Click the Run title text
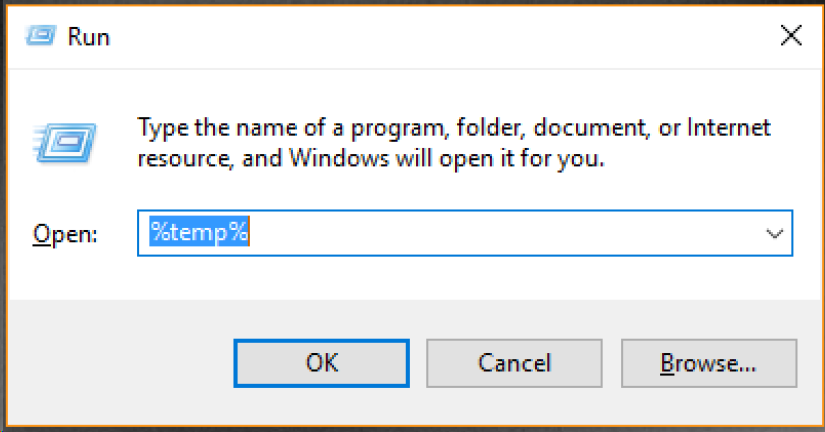This screenshot has width=825, height=432. click(x=88, y=37)
